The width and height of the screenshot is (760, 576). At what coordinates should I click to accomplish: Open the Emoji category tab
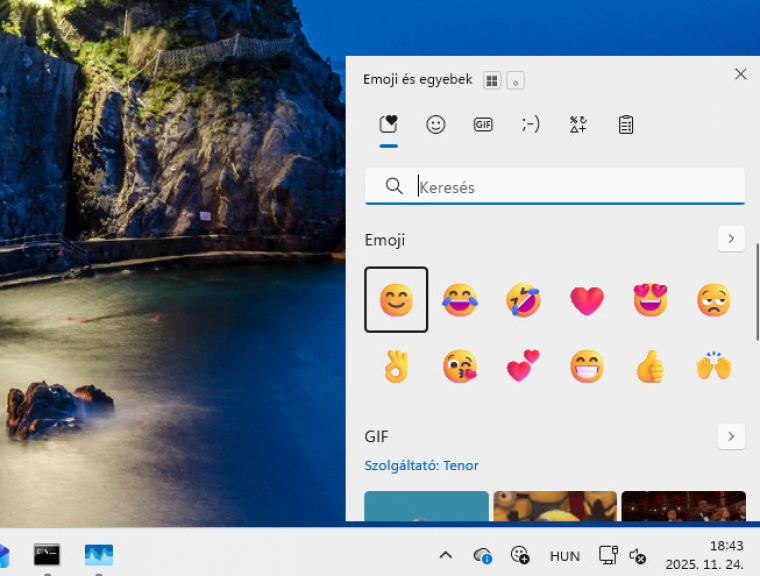436,125
